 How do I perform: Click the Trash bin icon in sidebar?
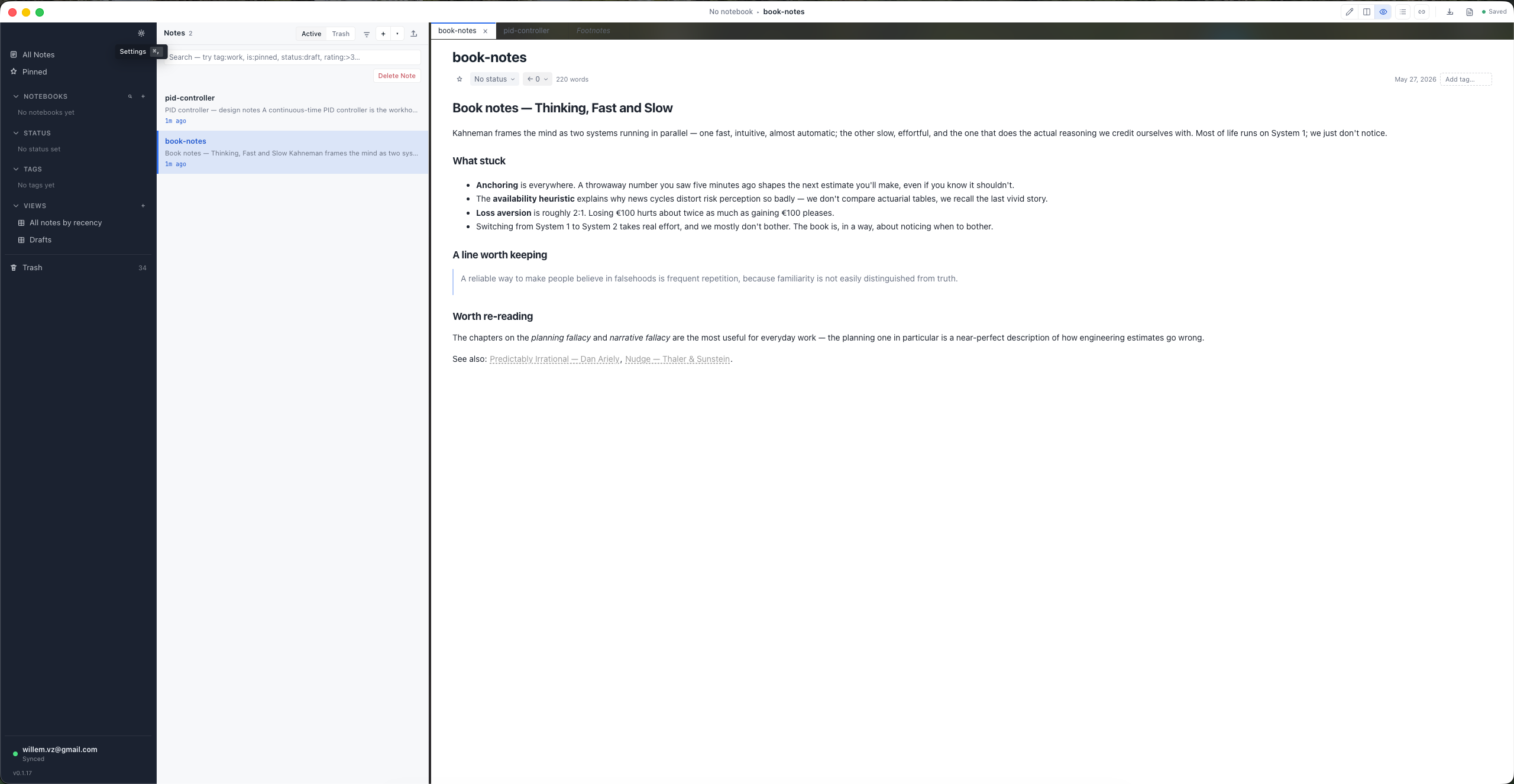tap(14, 268)
